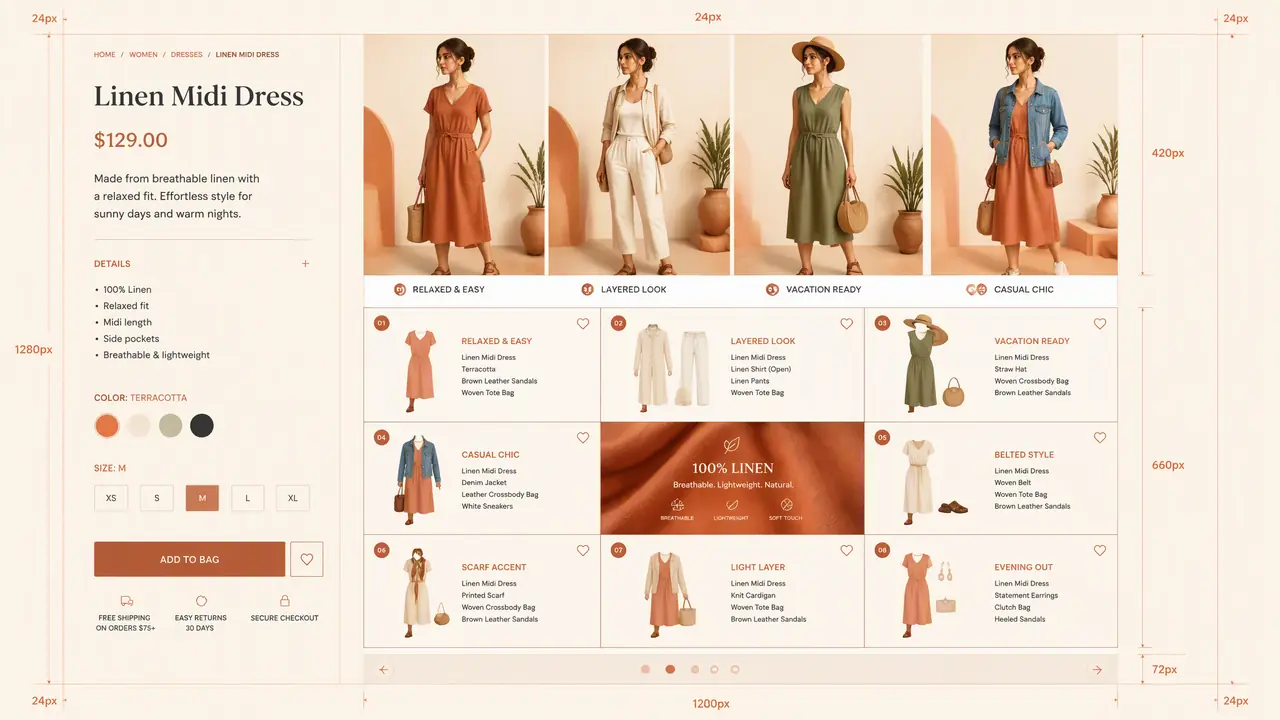Screen dimensions: 1280x720
Task: Toggle the heart on Layered Look card
Action: pos(846,324)
